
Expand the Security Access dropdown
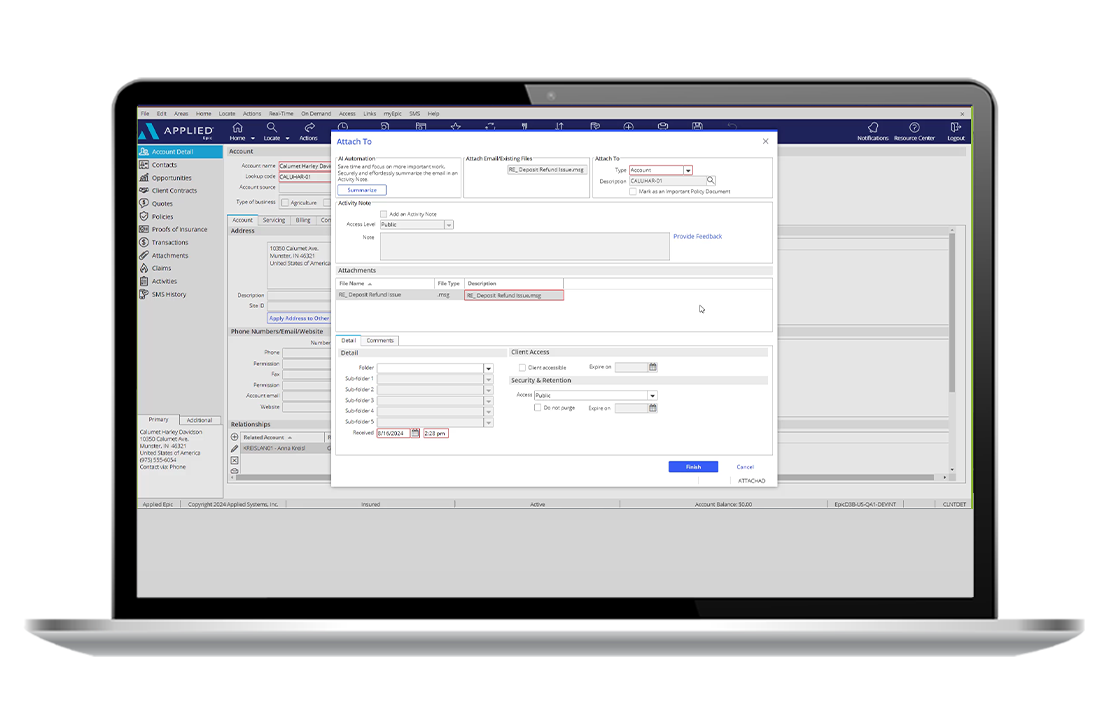pyautogui.click(x=652, y=395)
